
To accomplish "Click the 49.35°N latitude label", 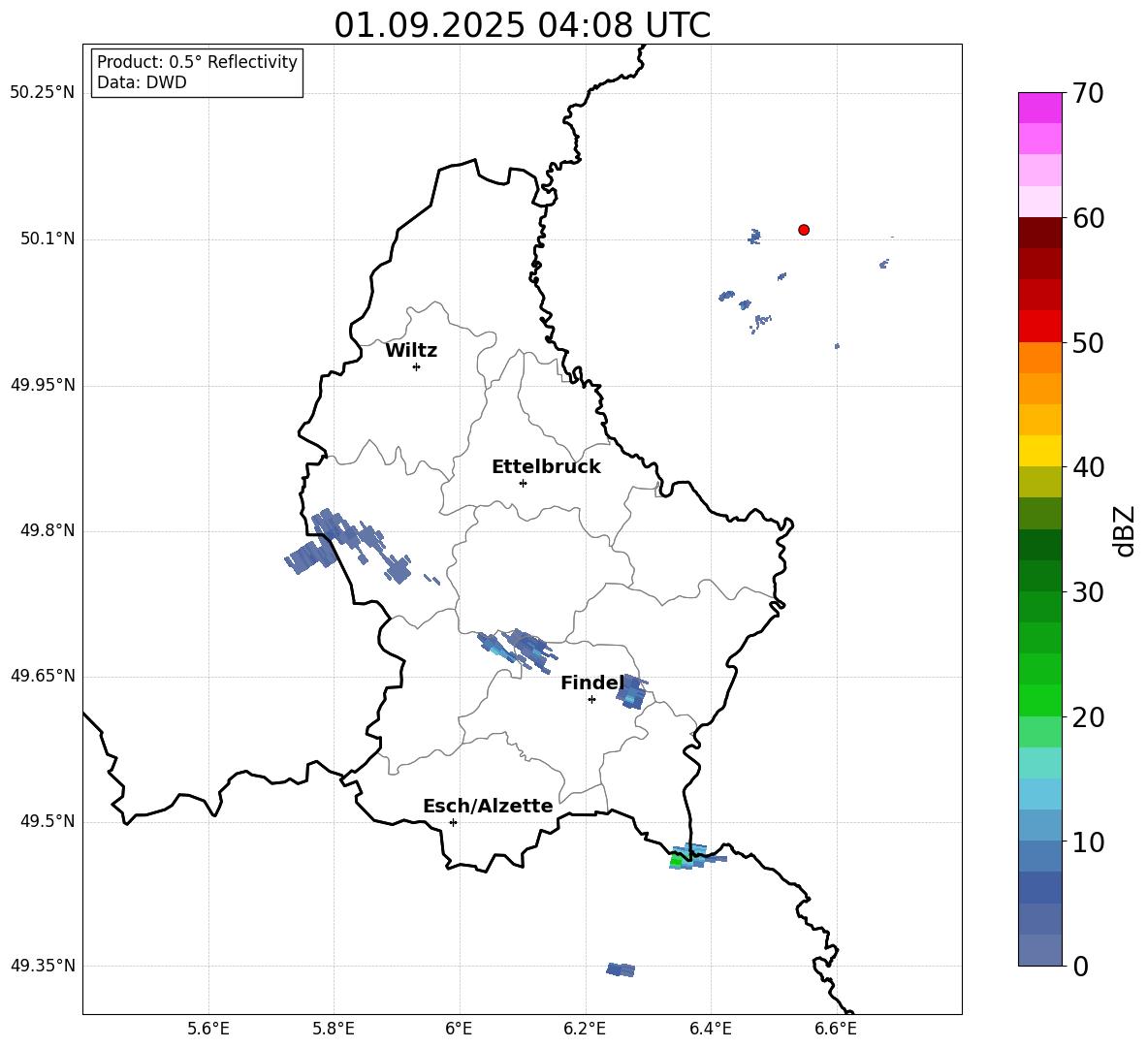I will tap(43, 966).
